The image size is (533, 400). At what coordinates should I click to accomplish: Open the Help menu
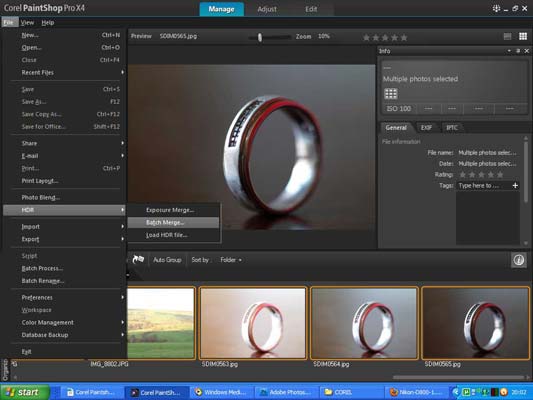48,23
